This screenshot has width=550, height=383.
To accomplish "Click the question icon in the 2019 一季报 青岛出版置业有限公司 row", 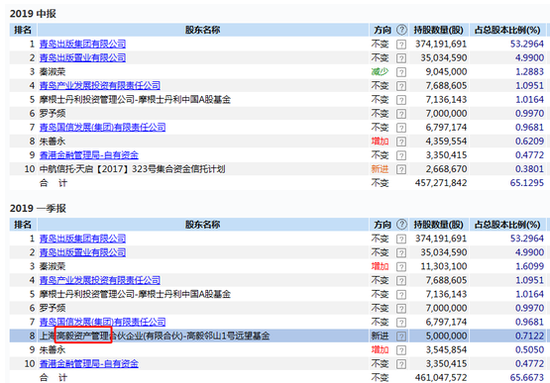I will (x=401, y=253).
